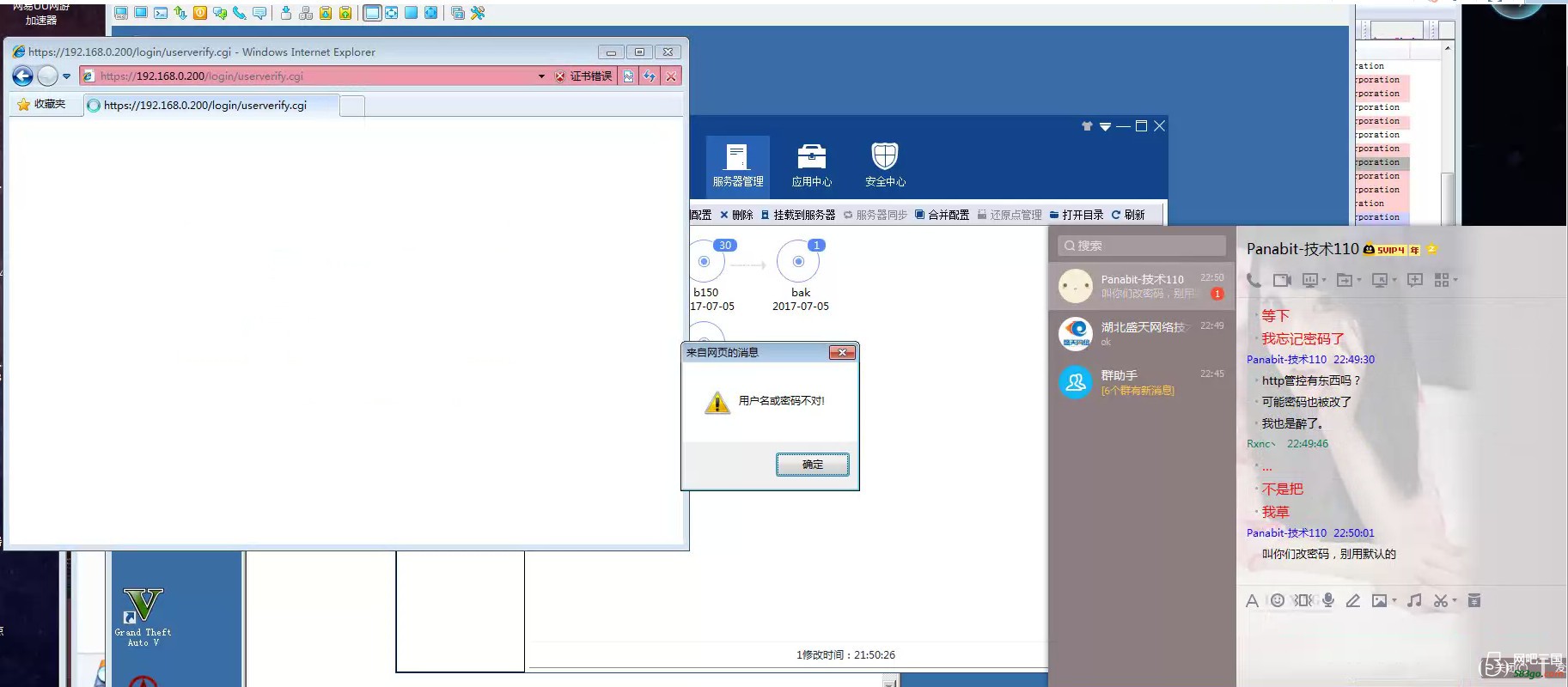Click the red envelope icon in chat toolbar
The image size is (1568, 687).
click(x=1474, y=600)
